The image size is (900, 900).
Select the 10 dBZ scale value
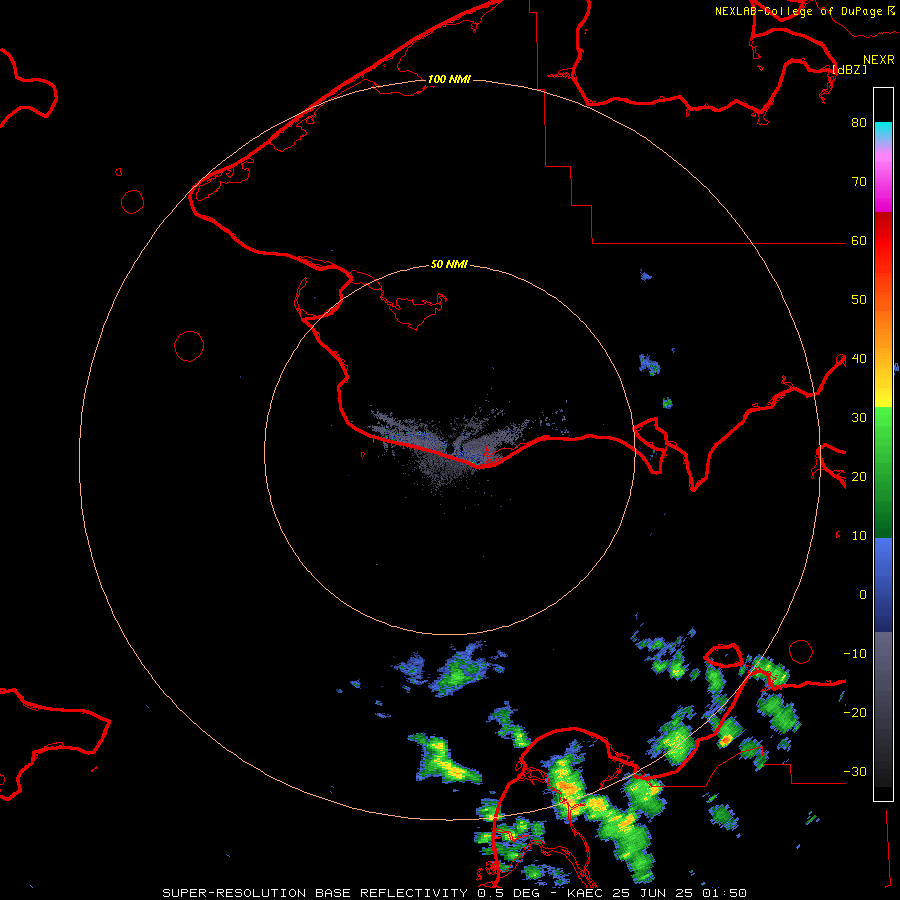click(859, 536)
